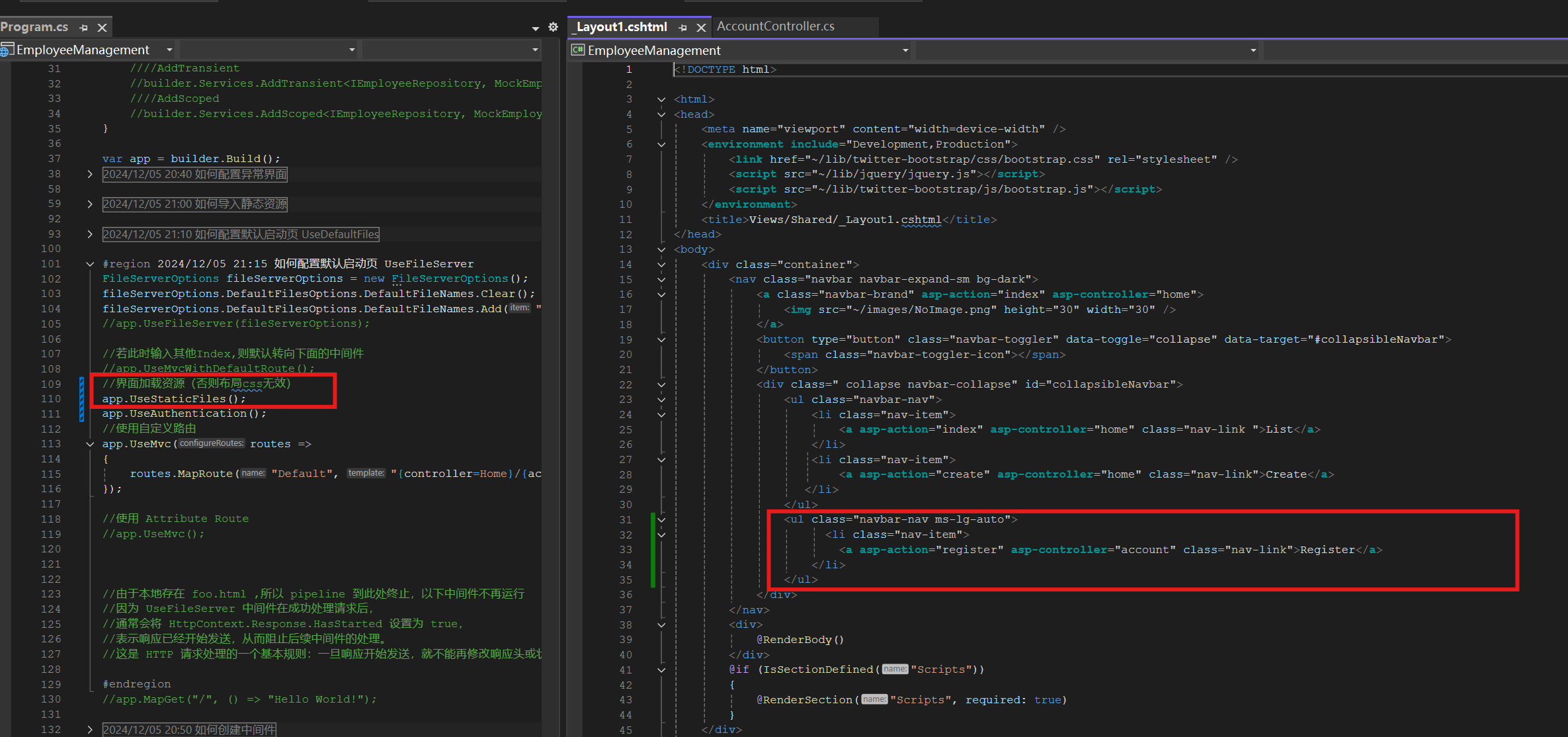Collapse the environment element at line 6
Image resolution: width=1568 pixels, height=737 pixels.
[x=661, y=144]
